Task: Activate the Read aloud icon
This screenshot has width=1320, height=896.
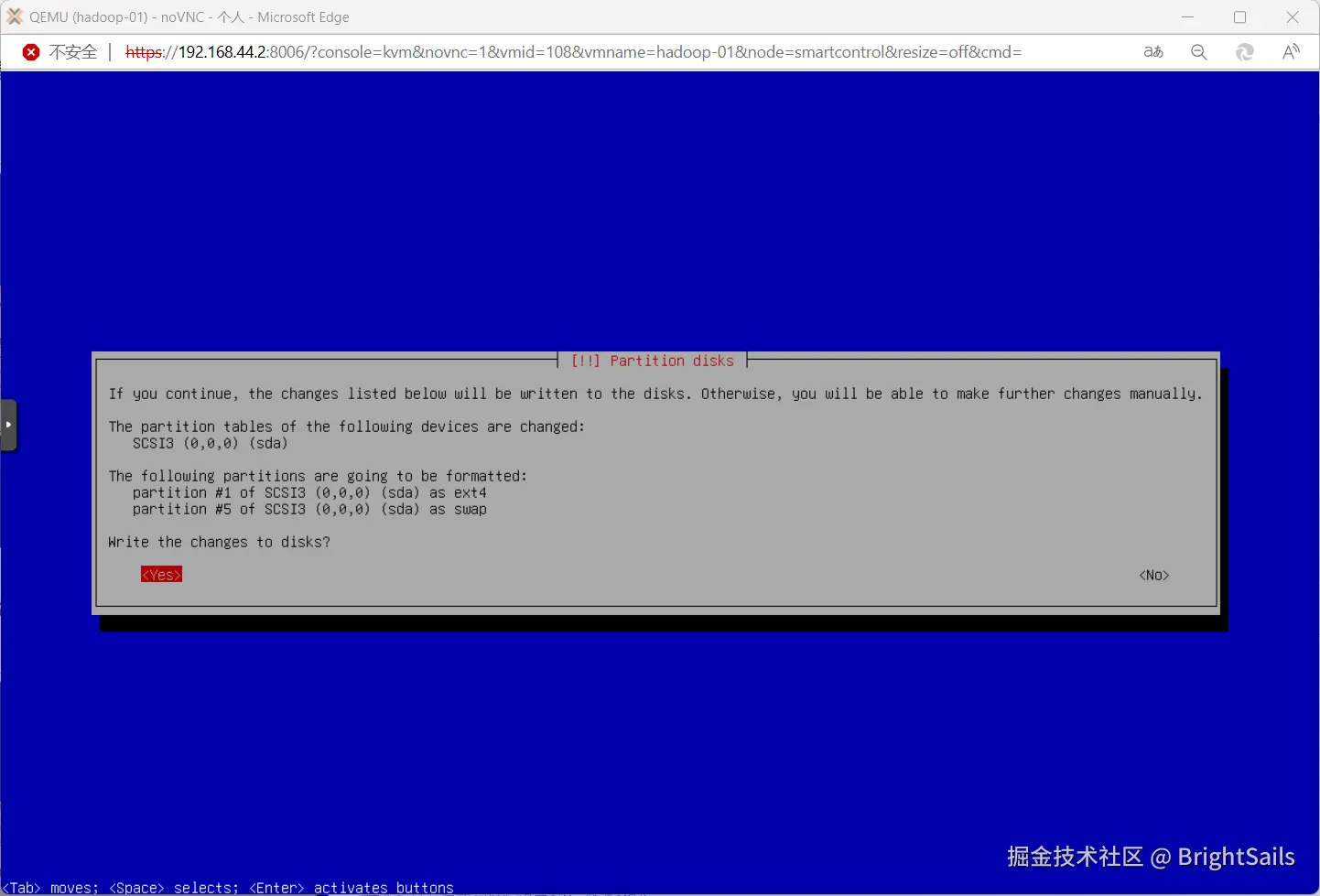Action: coord(1291,52)
